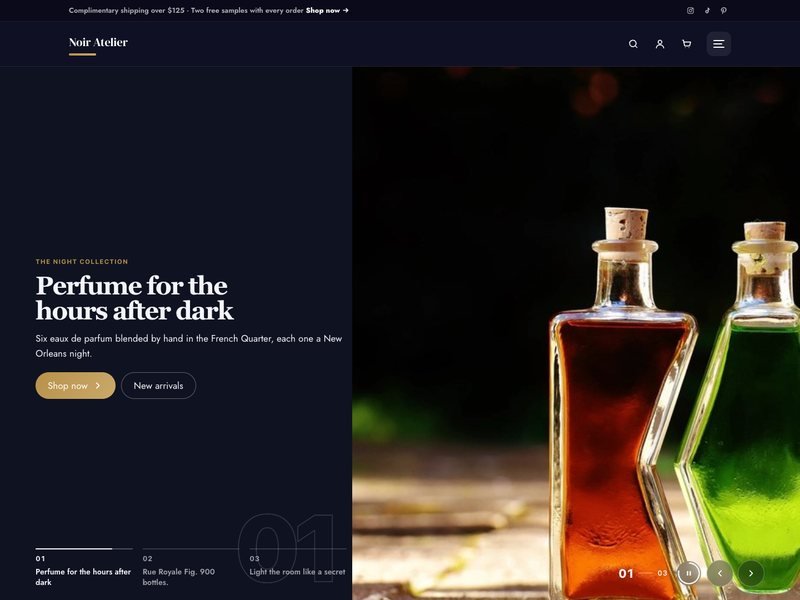800x600 pixels.
Task: Open the hamburger menu button
Action: [718, 44]
